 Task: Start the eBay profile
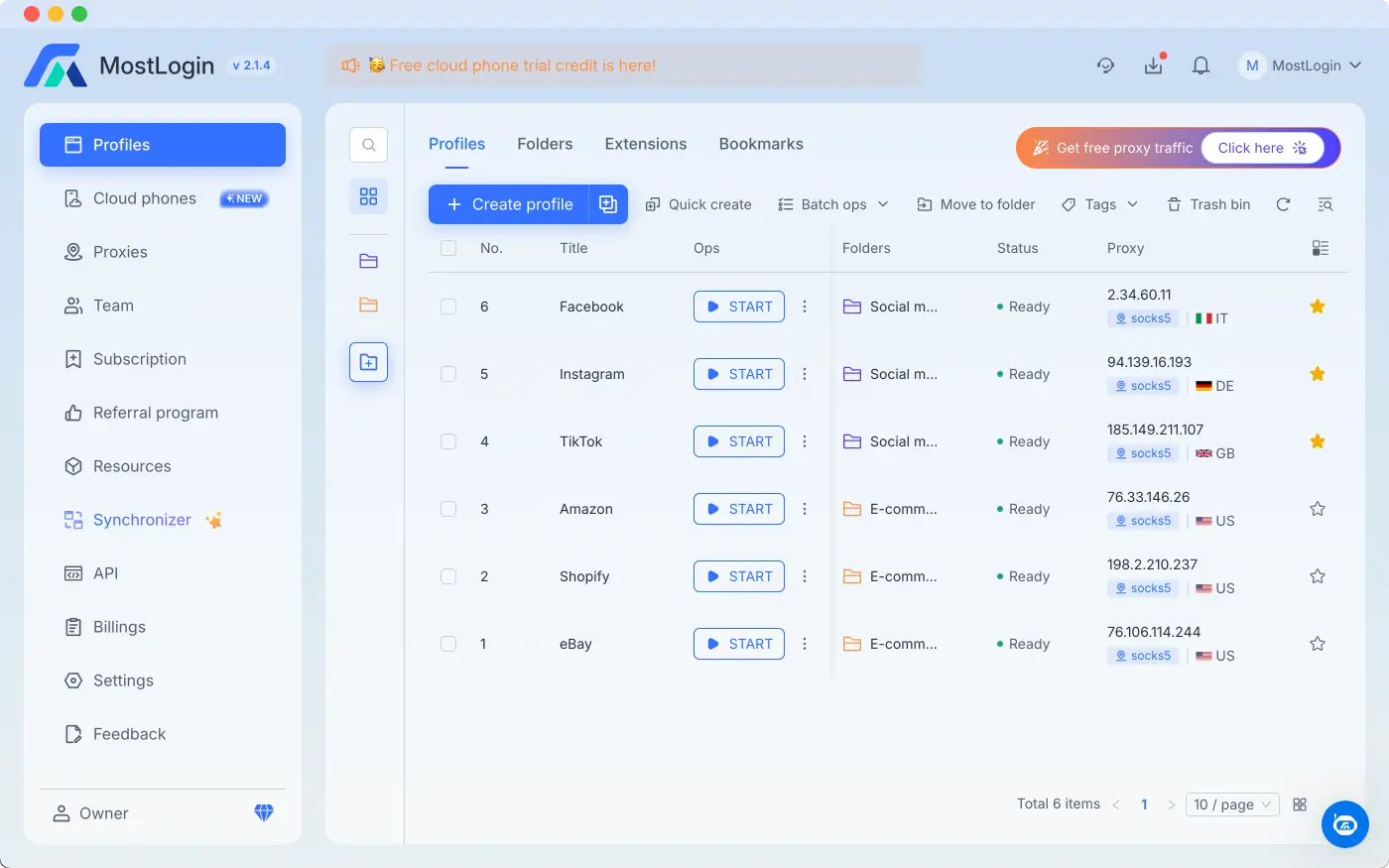tap(739, 644)
